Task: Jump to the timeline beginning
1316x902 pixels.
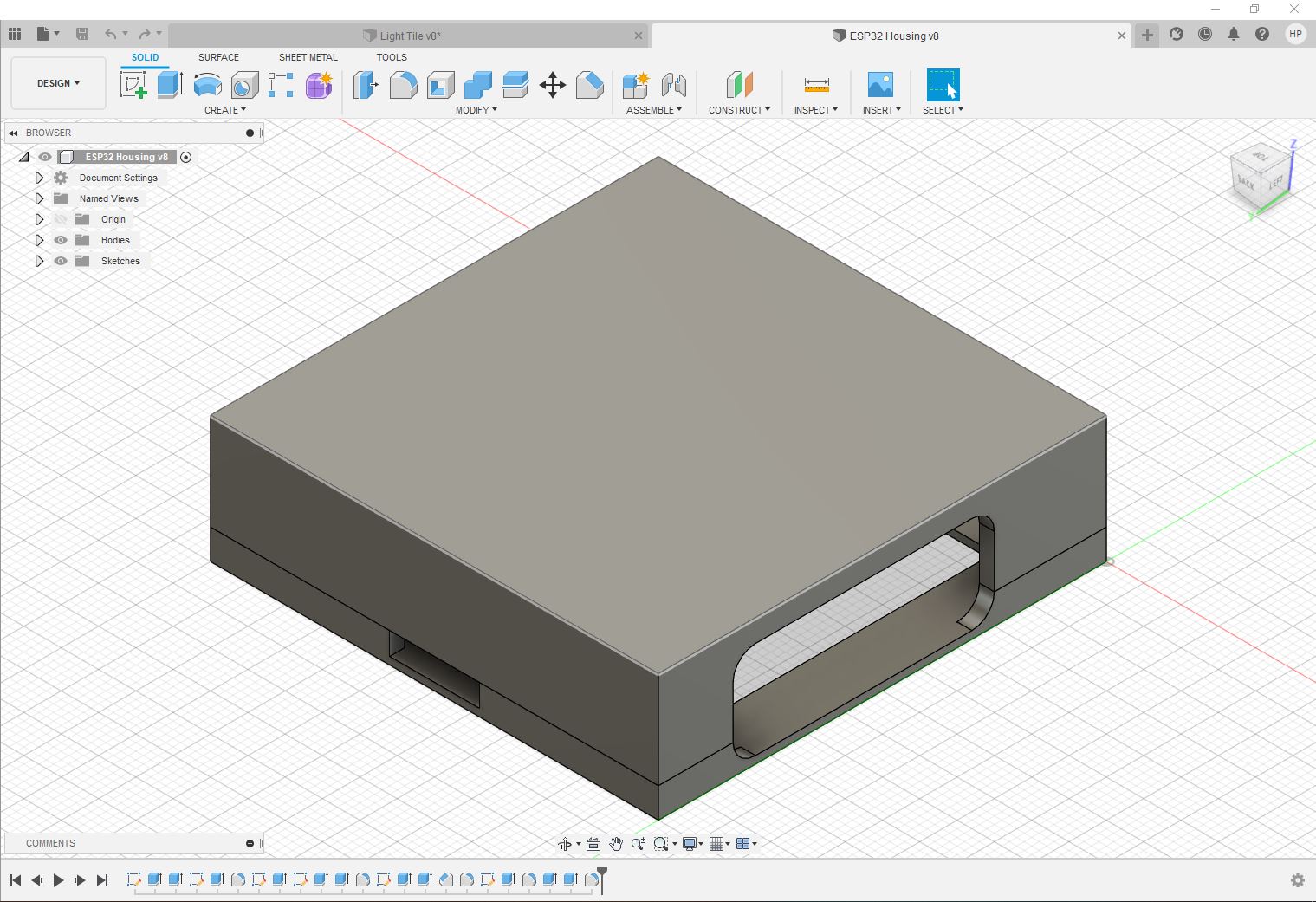Action: (16, 880)
